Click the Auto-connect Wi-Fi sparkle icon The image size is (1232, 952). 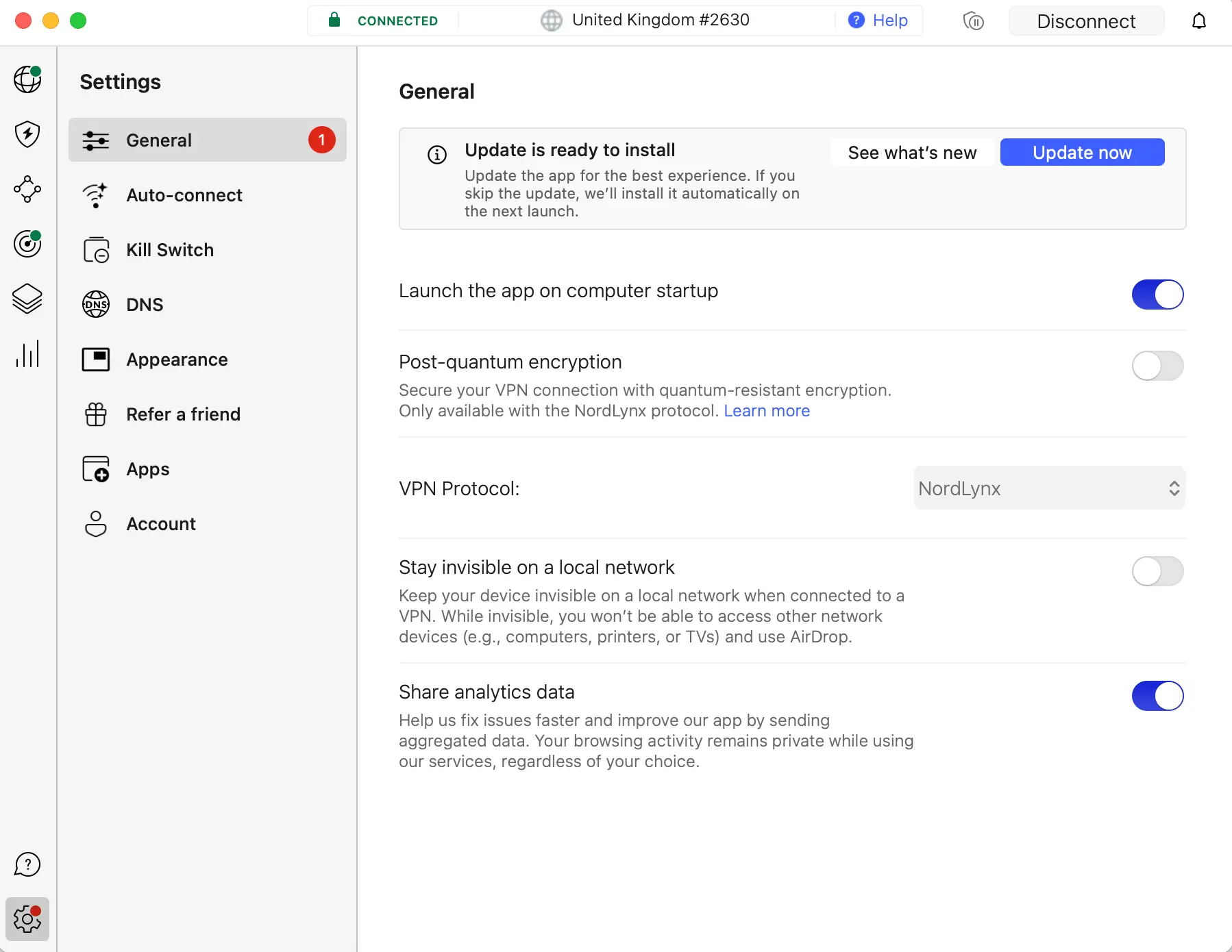coord(96,195)
